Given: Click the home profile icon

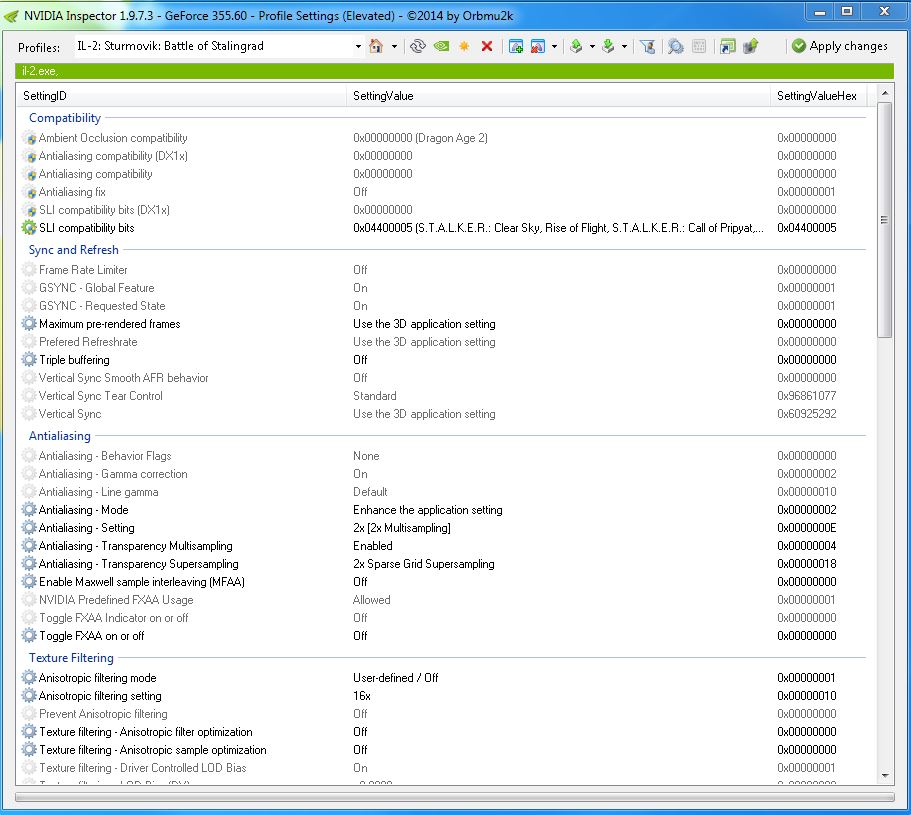Looking at the screenshot, I should 376,46.
